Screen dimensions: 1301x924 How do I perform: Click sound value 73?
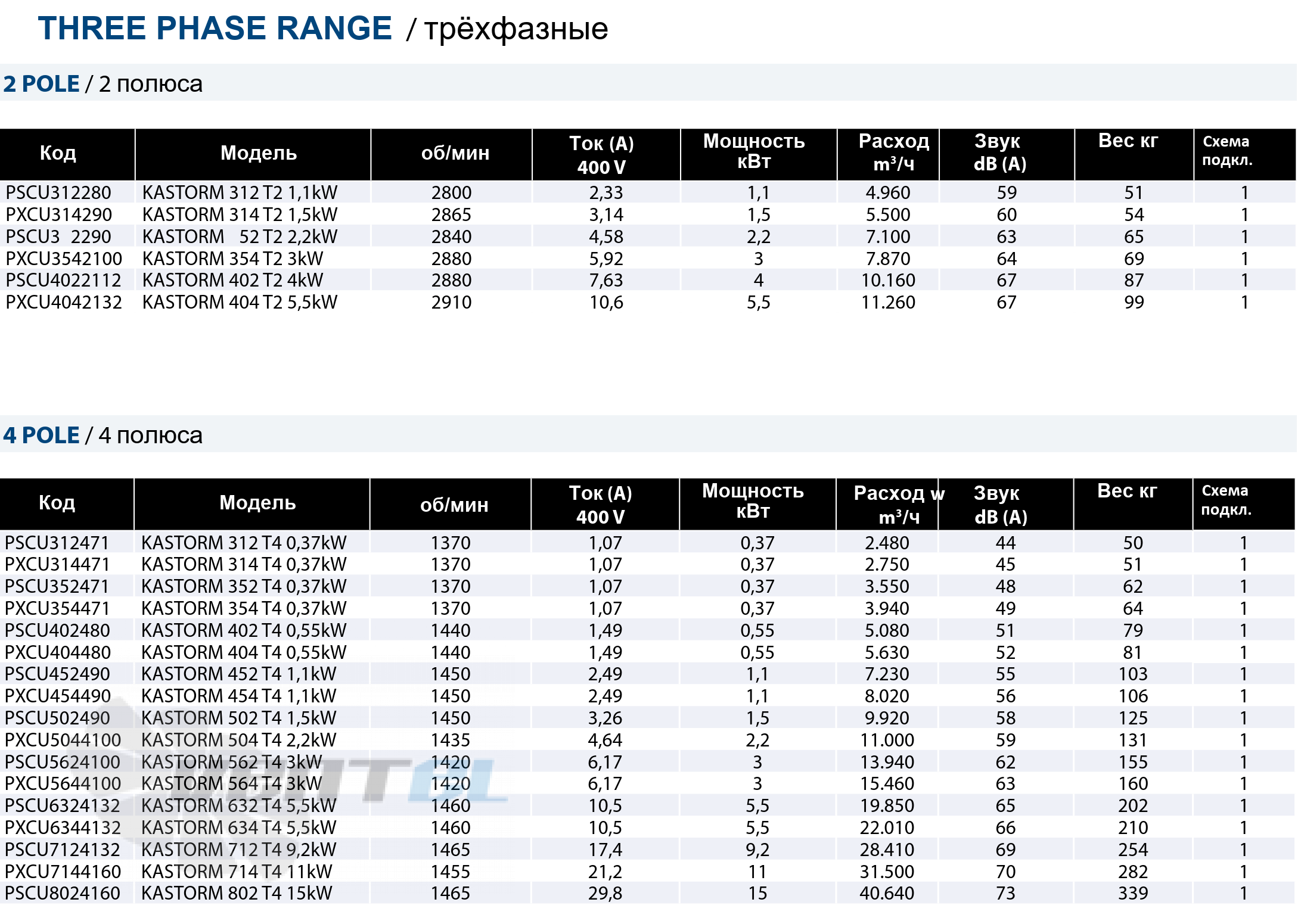pyautogui.click(x=1005, y=893)
